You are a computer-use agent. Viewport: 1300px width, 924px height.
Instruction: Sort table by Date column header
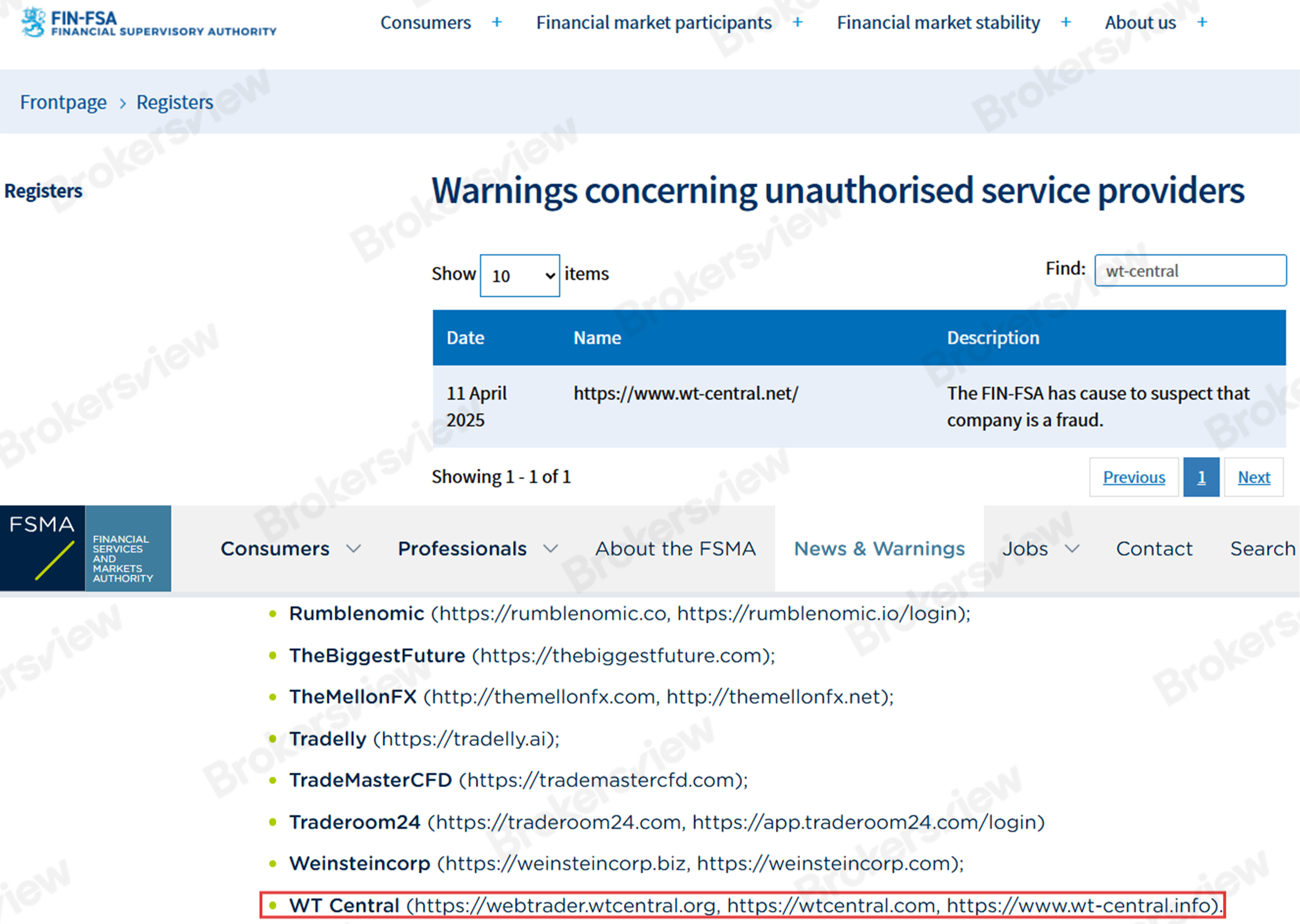465,338
